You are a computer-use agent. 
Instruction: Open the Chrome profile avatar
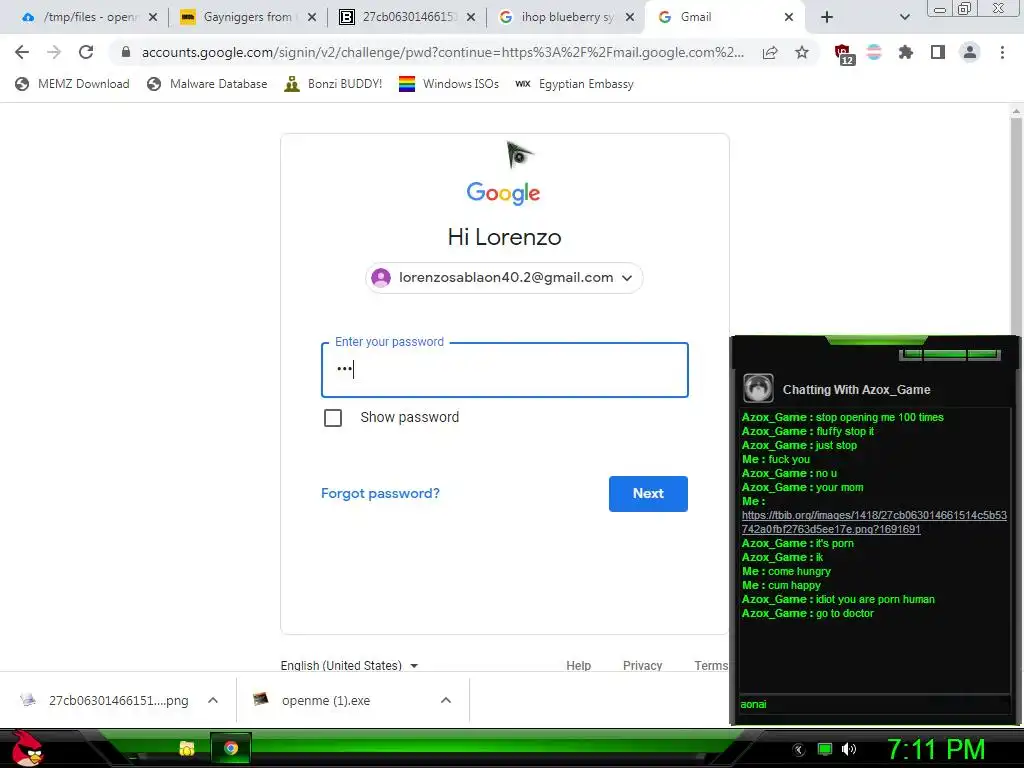pos(970,52)
